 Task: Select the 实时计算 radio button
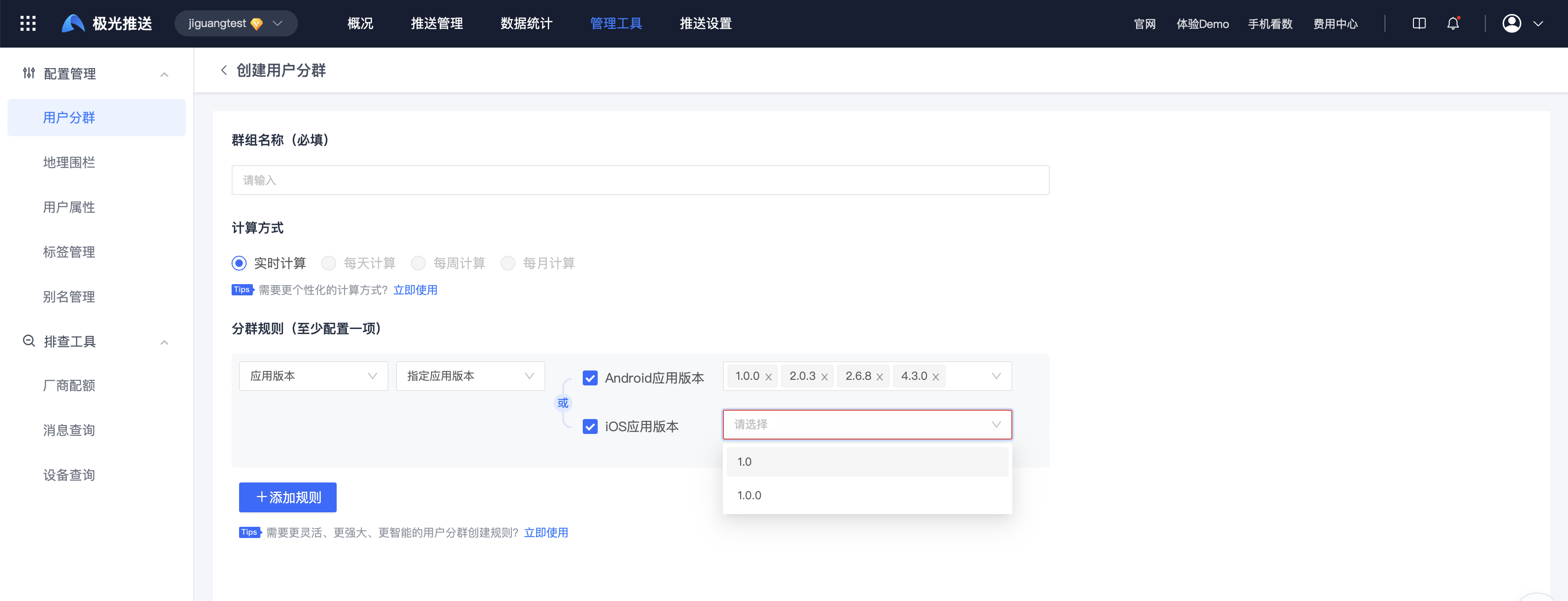[x=239, y=263]
